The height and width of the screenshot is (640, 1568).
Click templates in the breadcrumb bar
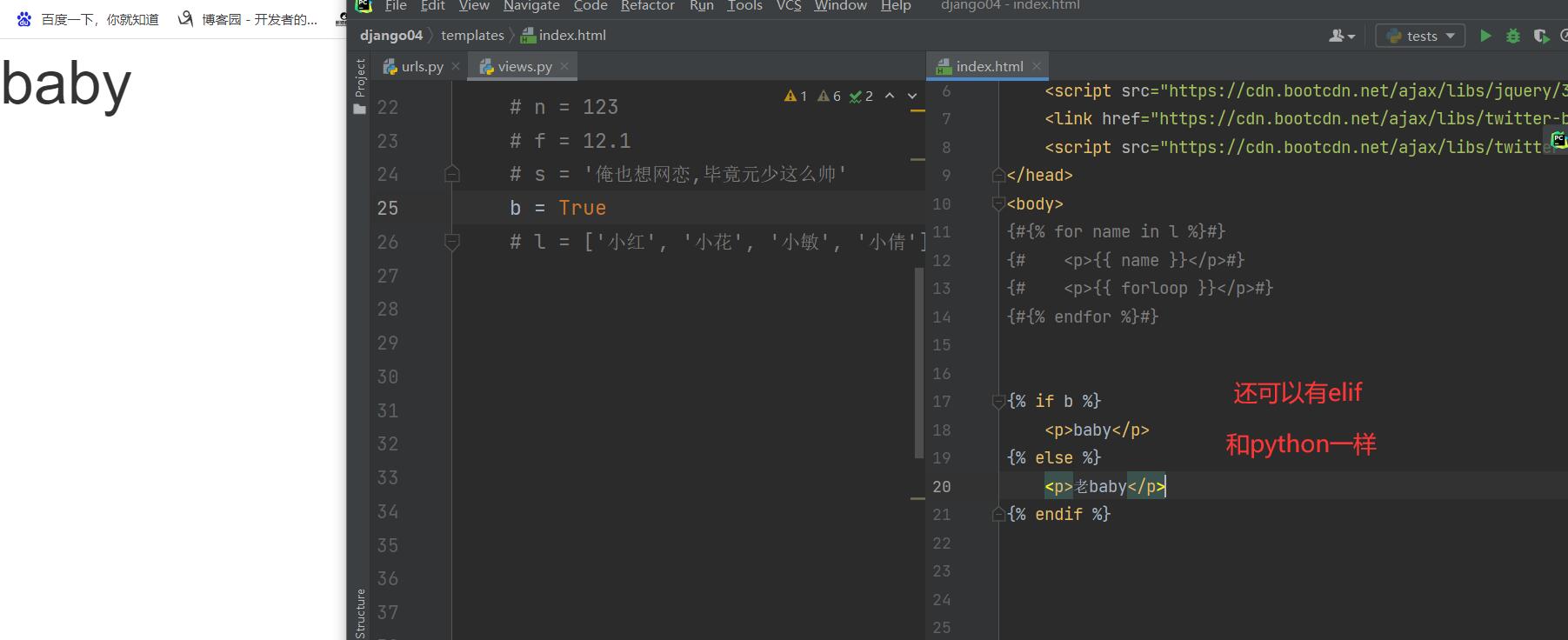click(472, 36)
